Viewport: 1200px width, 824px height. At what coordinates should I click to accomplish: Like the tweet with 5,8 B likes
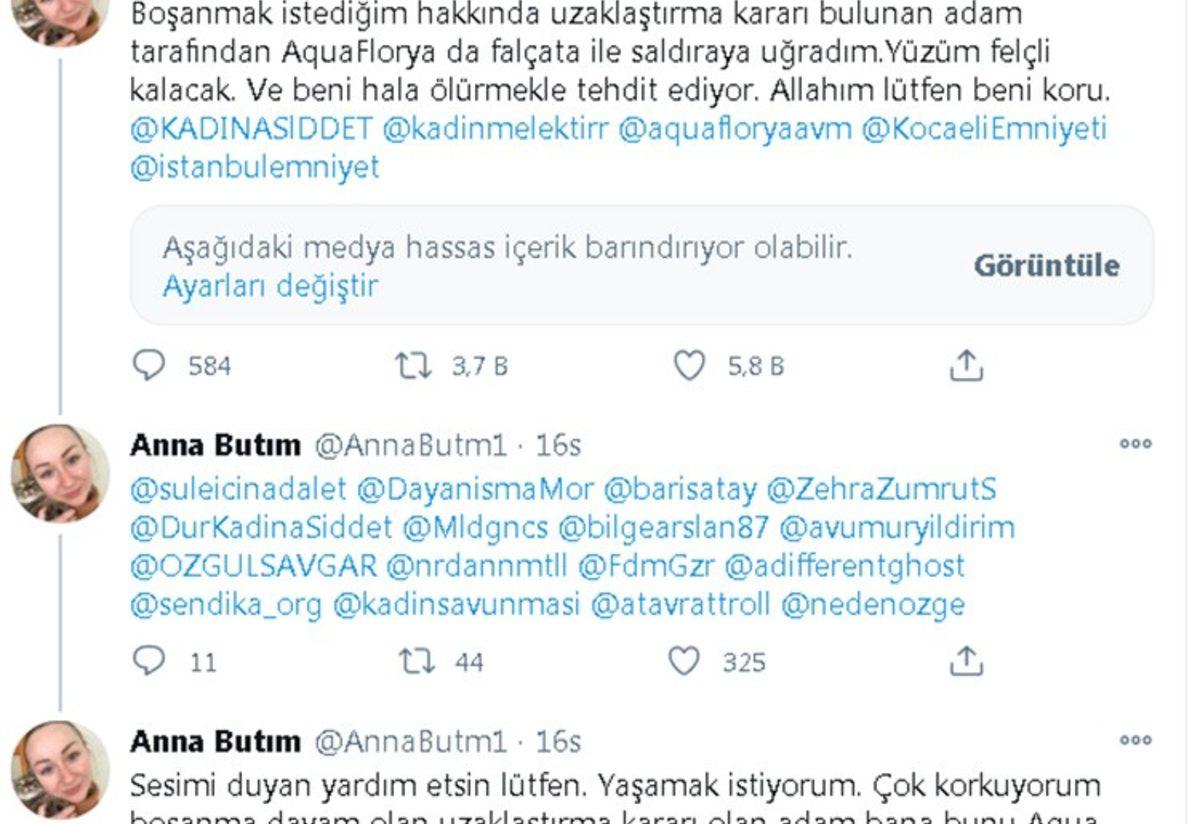[x=689, y=366]
